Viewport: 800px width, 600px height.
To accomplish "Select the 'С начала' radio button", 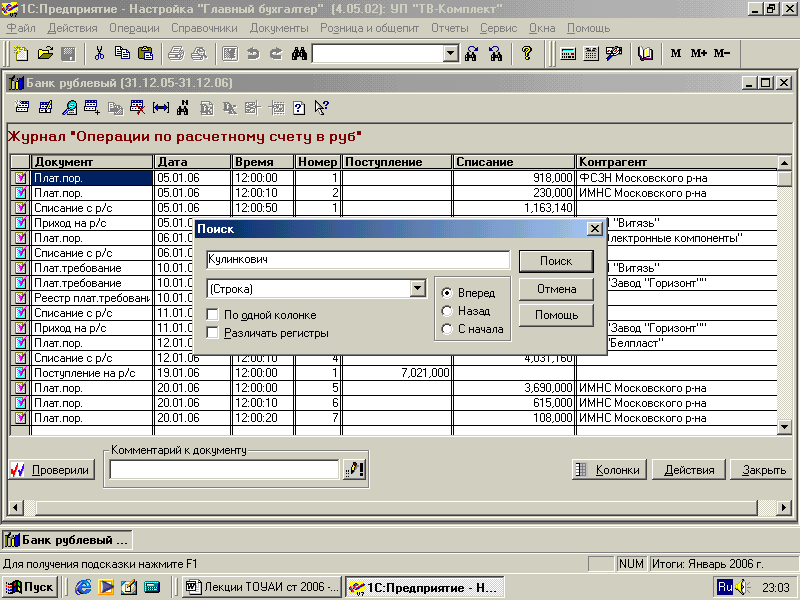I will click(x=447, y=329).
